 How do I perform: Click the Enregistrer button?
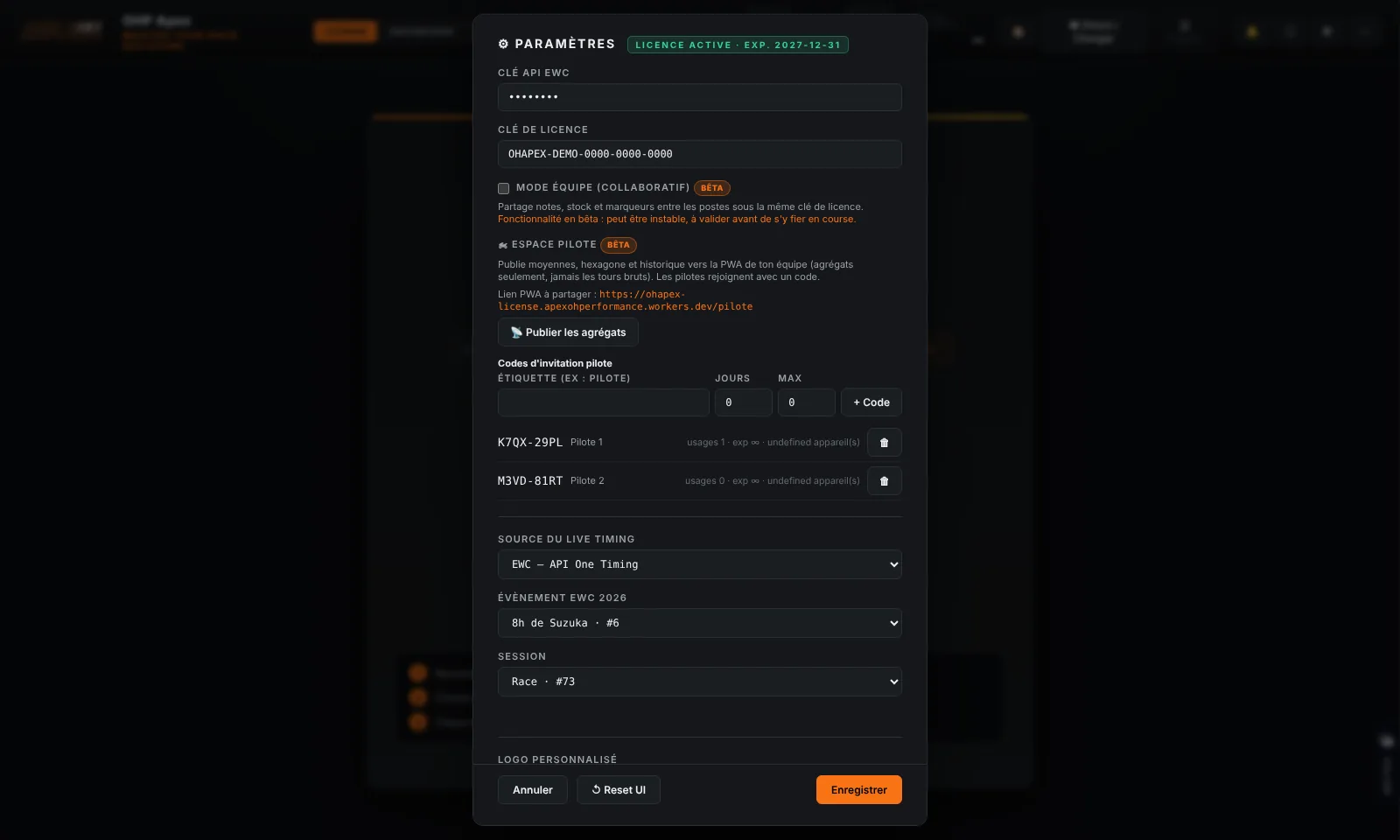pyautogui.click(x=859, y=790)
